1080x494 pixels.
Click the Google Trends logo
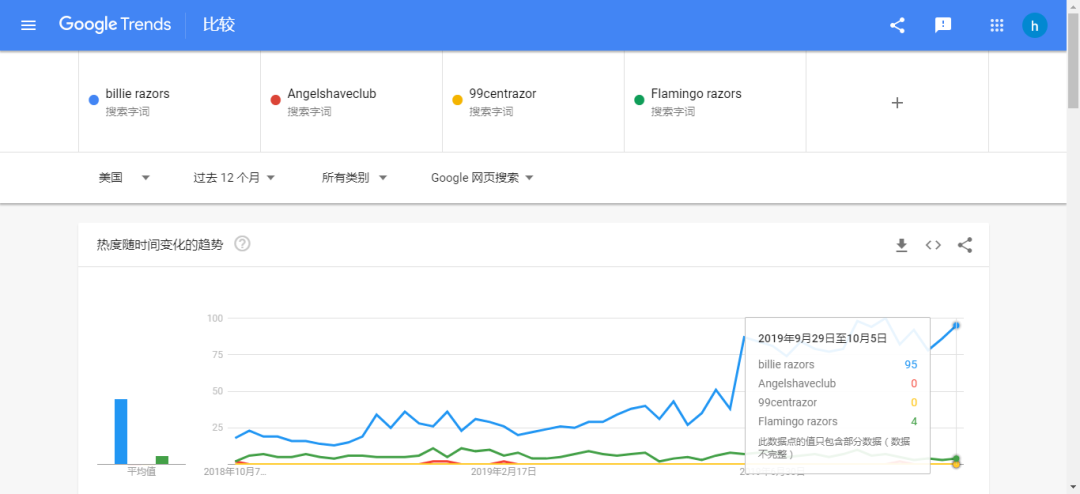pyautogui.click(x=115, y=25)
